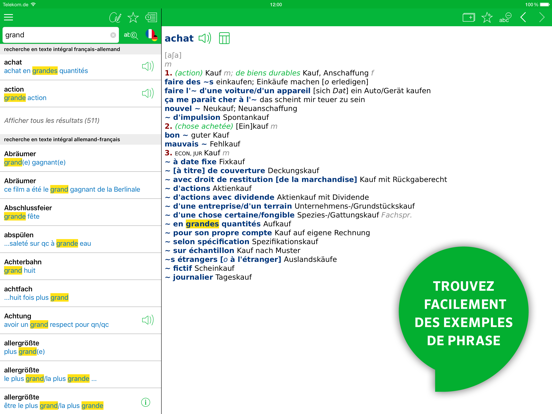Open result 'achat en grandes quantités'
Screen dimensions: 552x414
pos(81,67)
